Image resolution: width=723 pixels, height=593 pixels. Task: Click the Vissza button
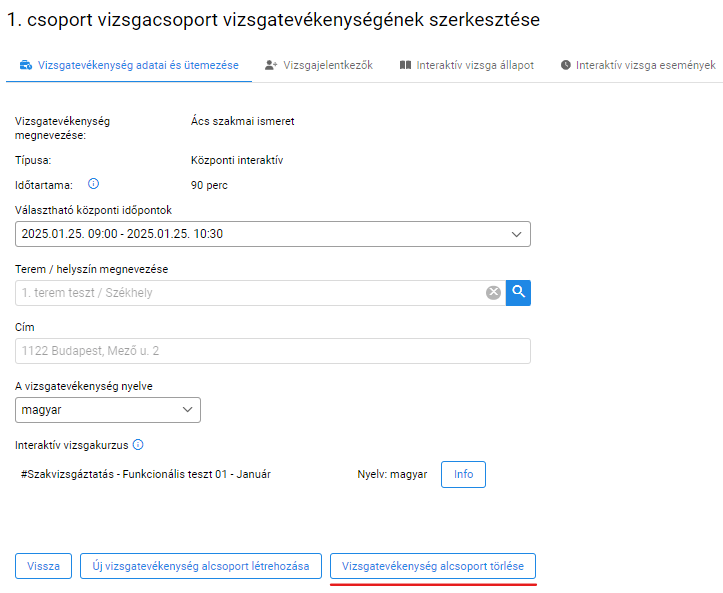[43, 566]
